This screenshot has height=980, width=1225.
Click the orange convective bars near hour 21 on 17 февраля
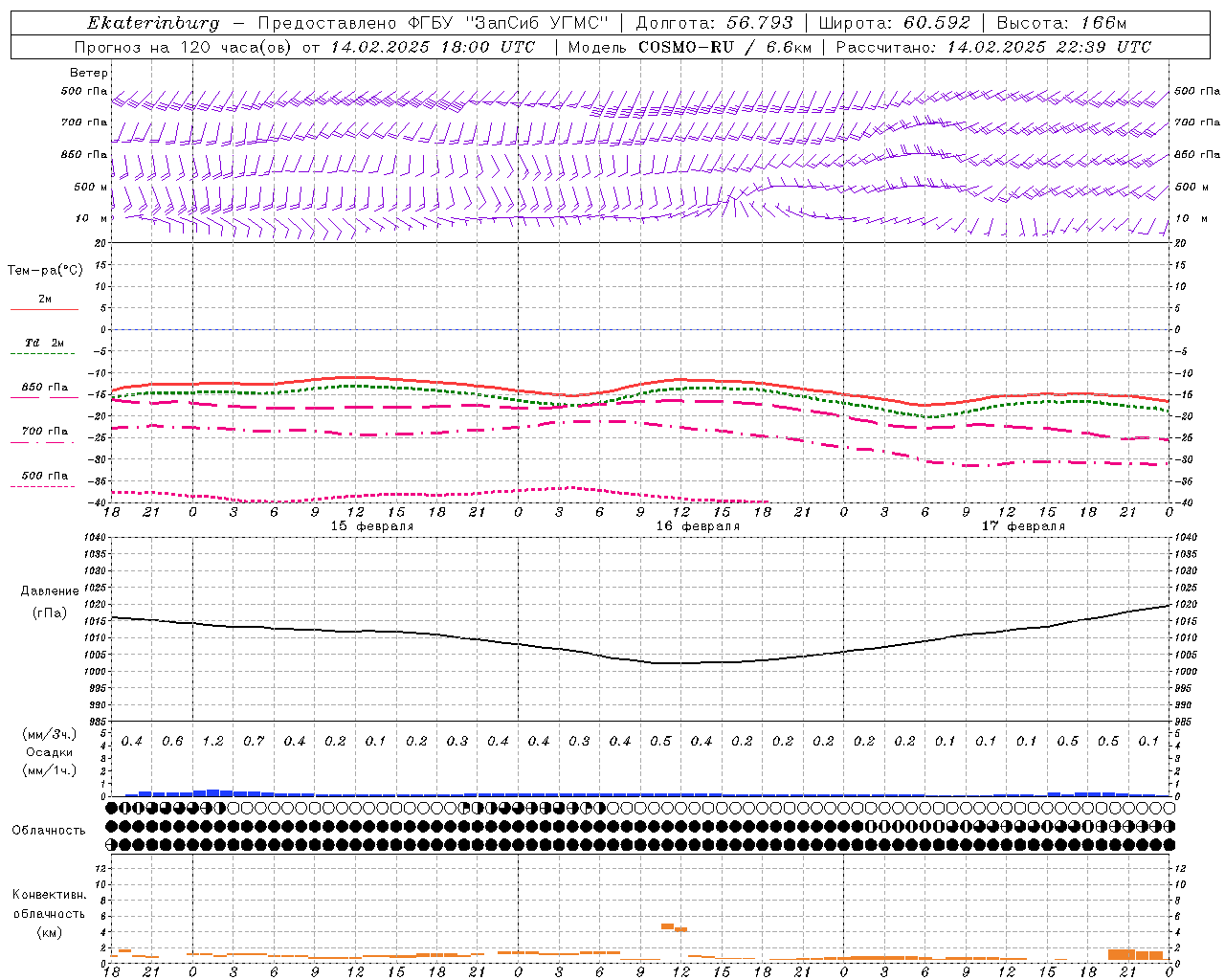click(1135, 954)
